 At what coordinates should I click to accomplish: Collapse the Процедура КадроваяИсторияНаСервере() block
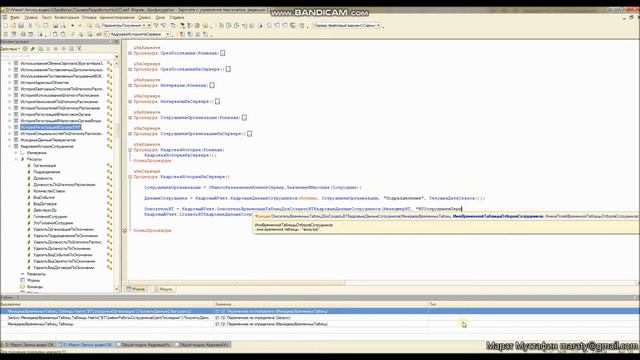tap(130, 177)
